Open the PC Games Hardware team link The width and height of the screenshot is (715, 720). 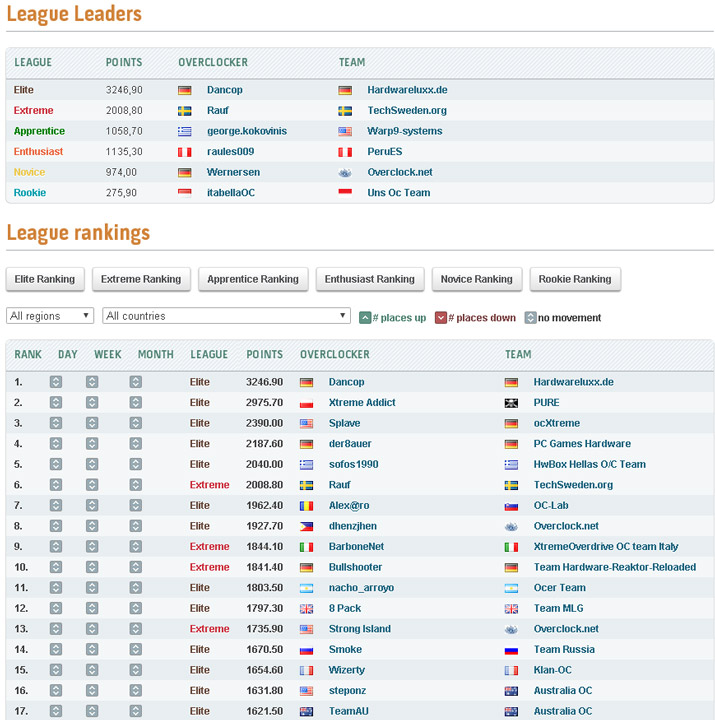tap(582, 444)
